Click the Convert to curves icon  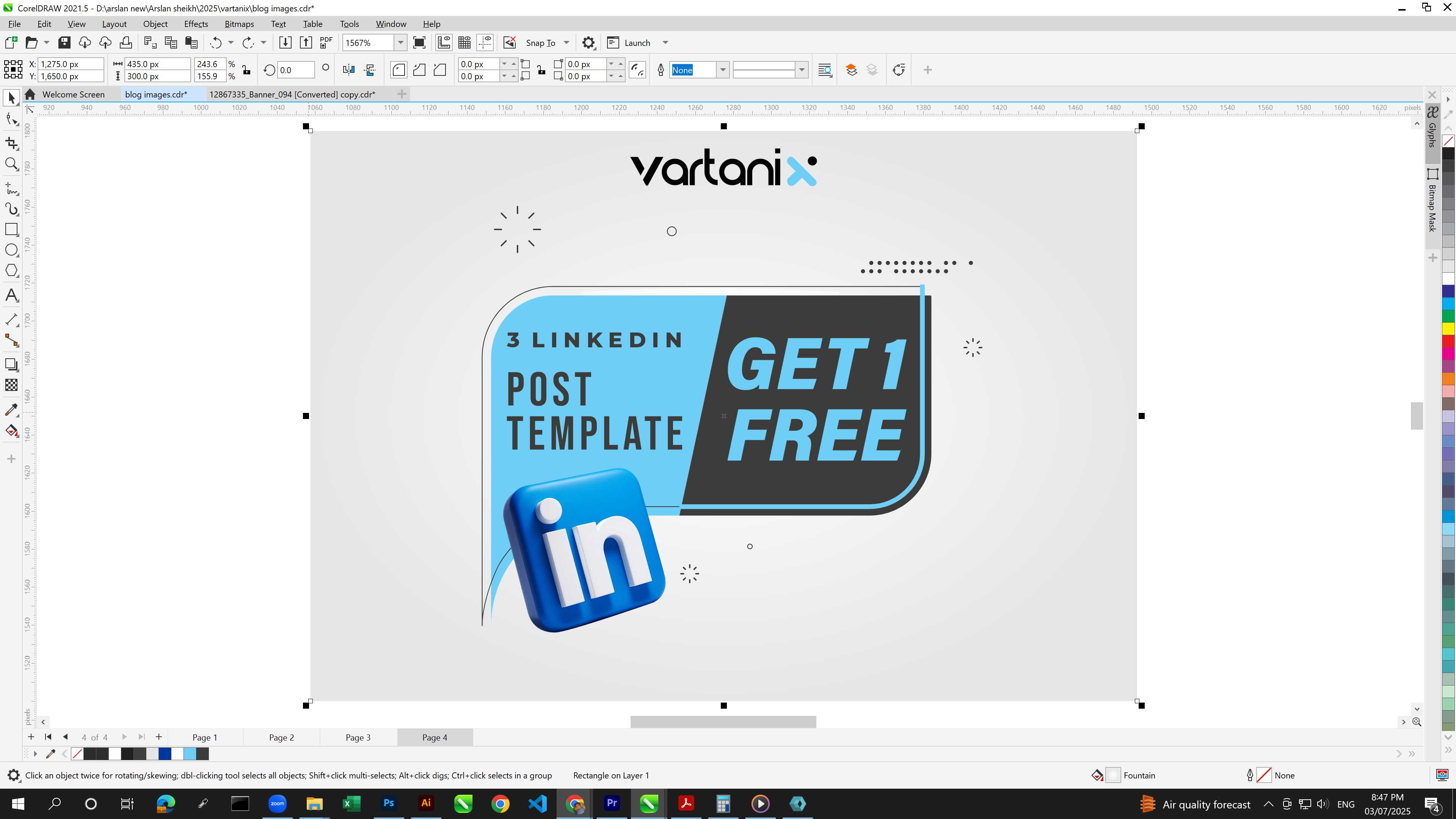click(899, 70)
